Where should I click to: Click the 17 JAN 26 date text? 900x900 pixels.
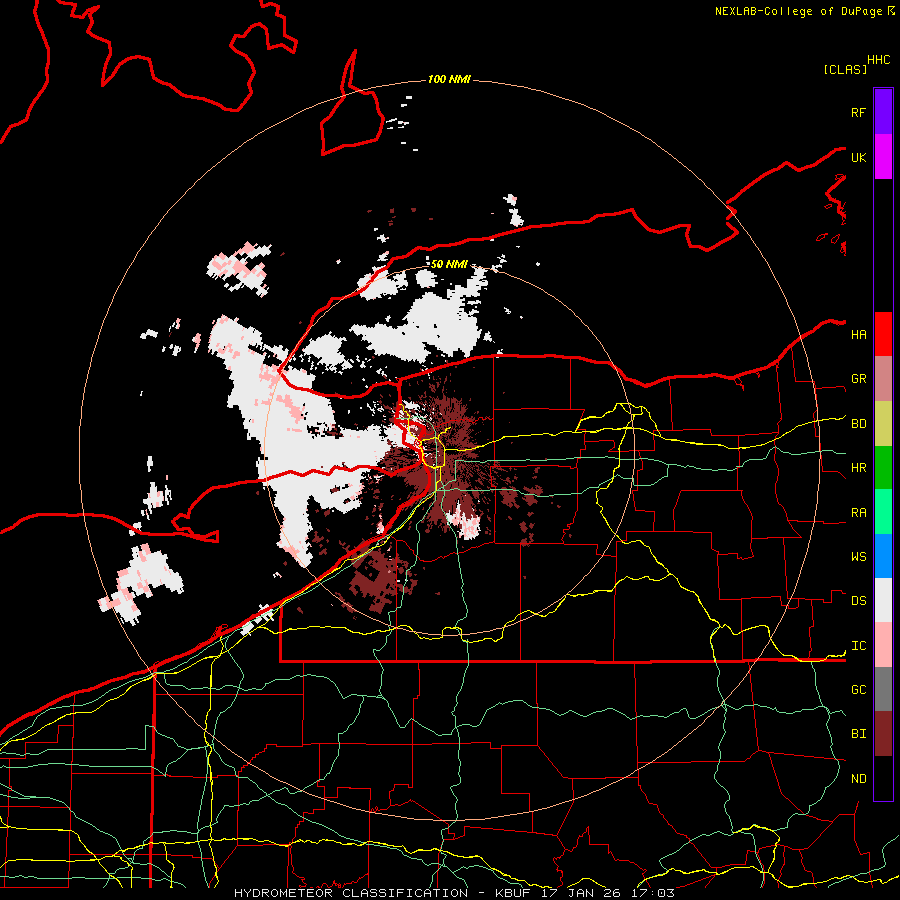pos(581,893)
